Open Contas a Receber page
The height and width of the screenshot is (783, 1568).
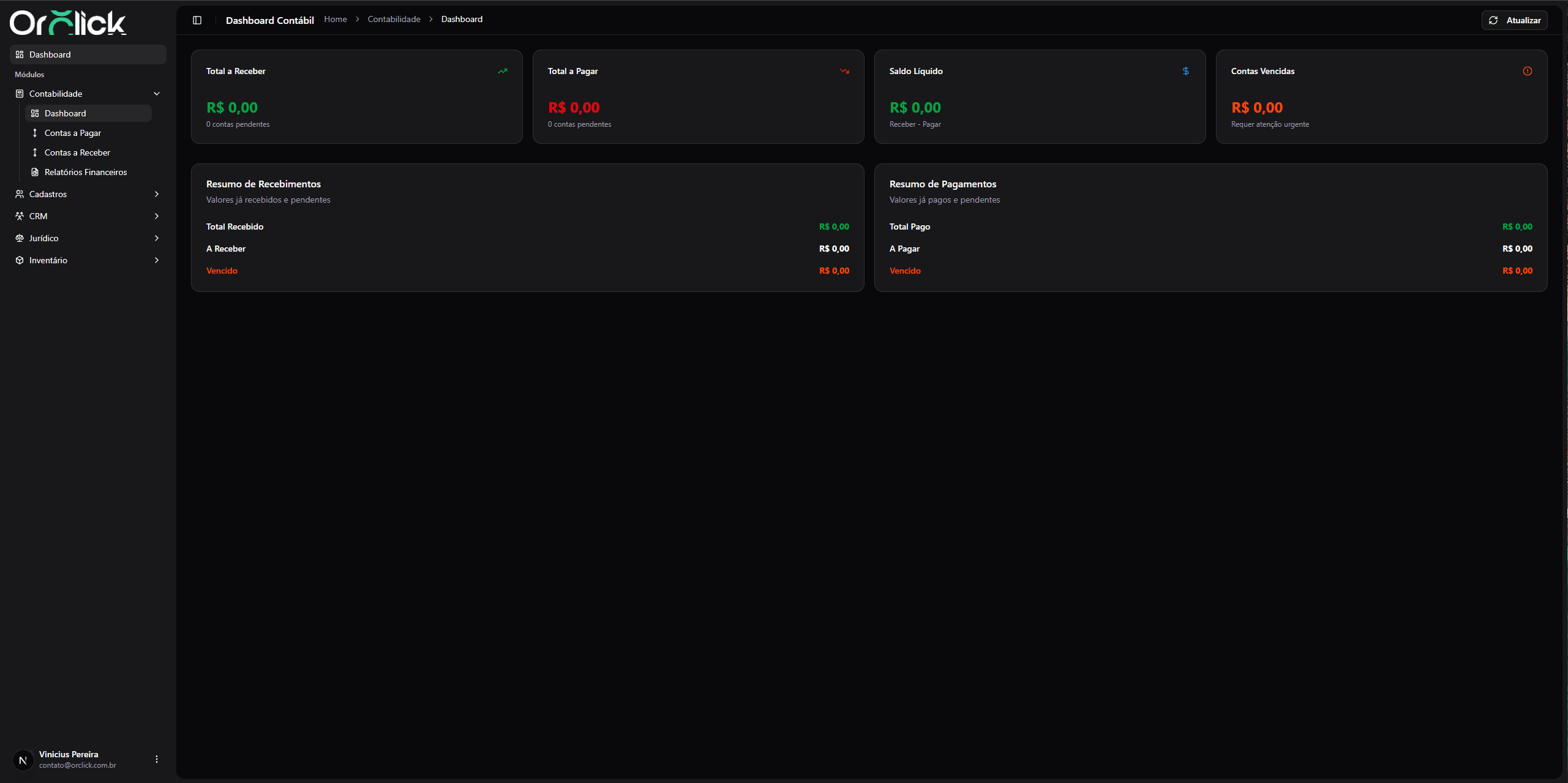(x=88, y=152)
